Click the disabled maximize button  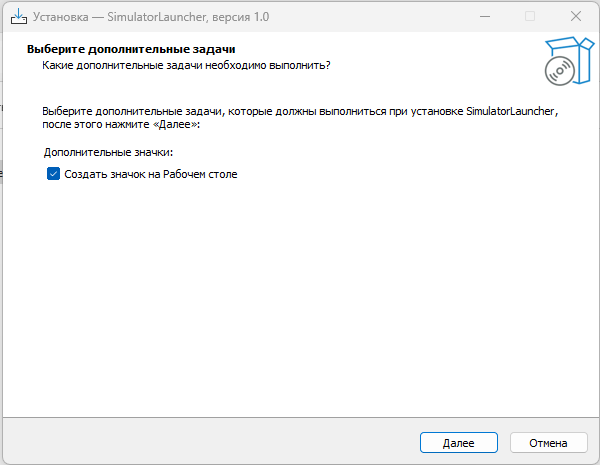click(x=530, y=16)
